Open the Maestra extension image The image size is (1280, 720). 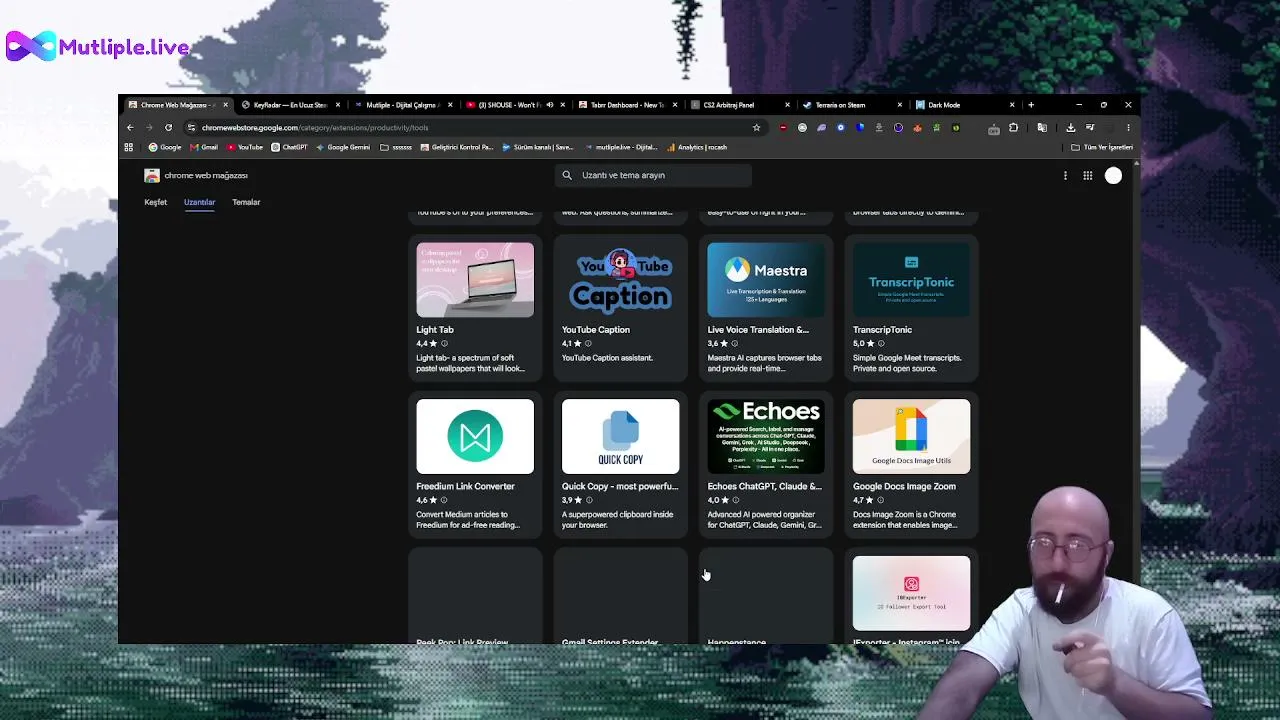[x=766, y=280]
